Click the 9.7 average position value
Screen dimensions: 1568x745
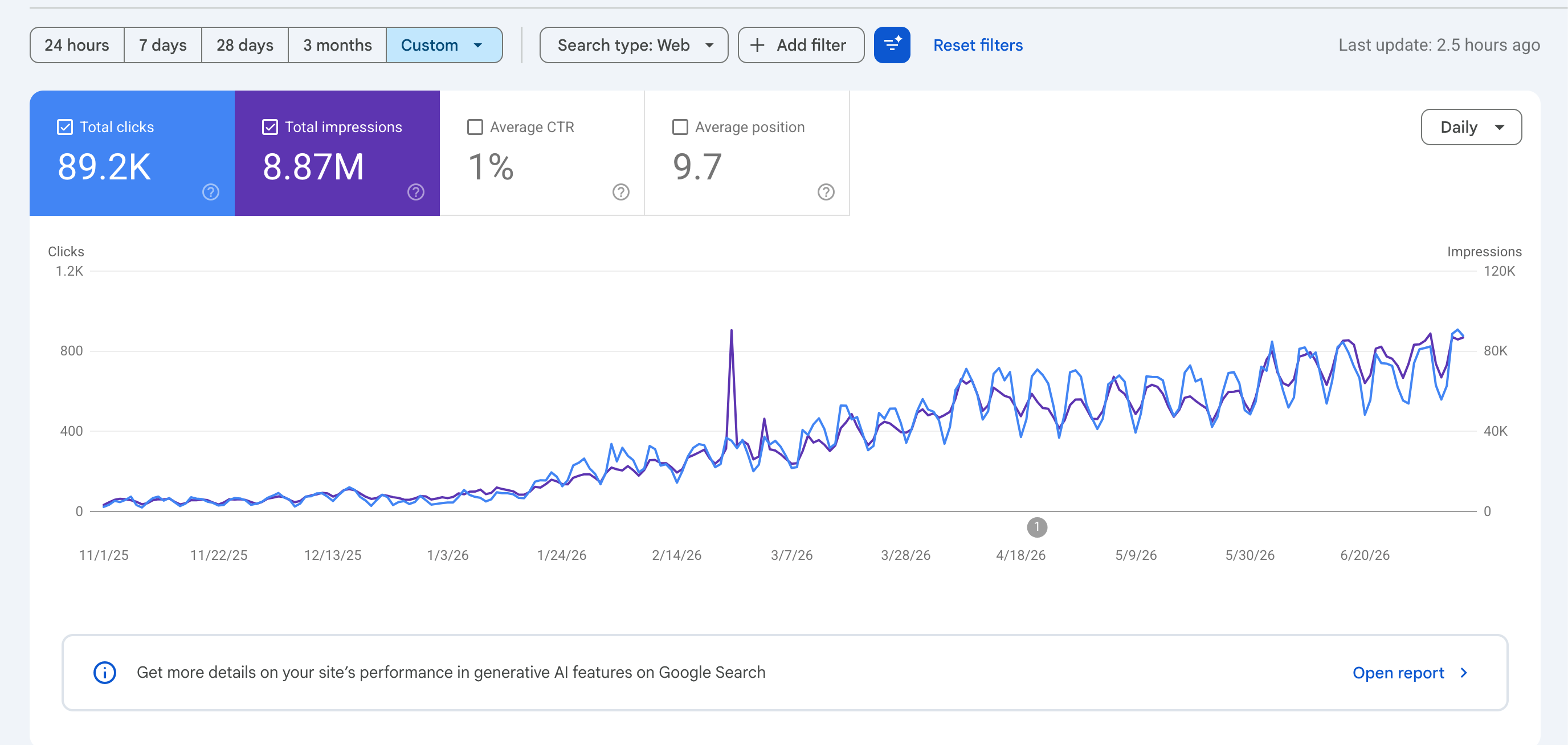(697, 167)
